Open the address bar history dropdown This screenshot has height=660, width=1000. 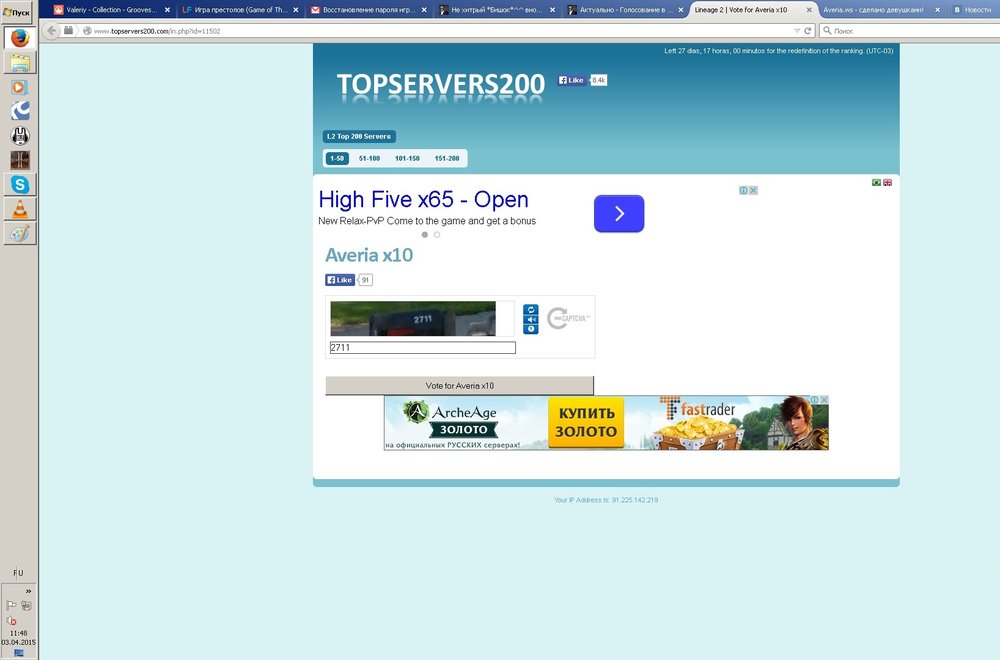tap(796, 31)
